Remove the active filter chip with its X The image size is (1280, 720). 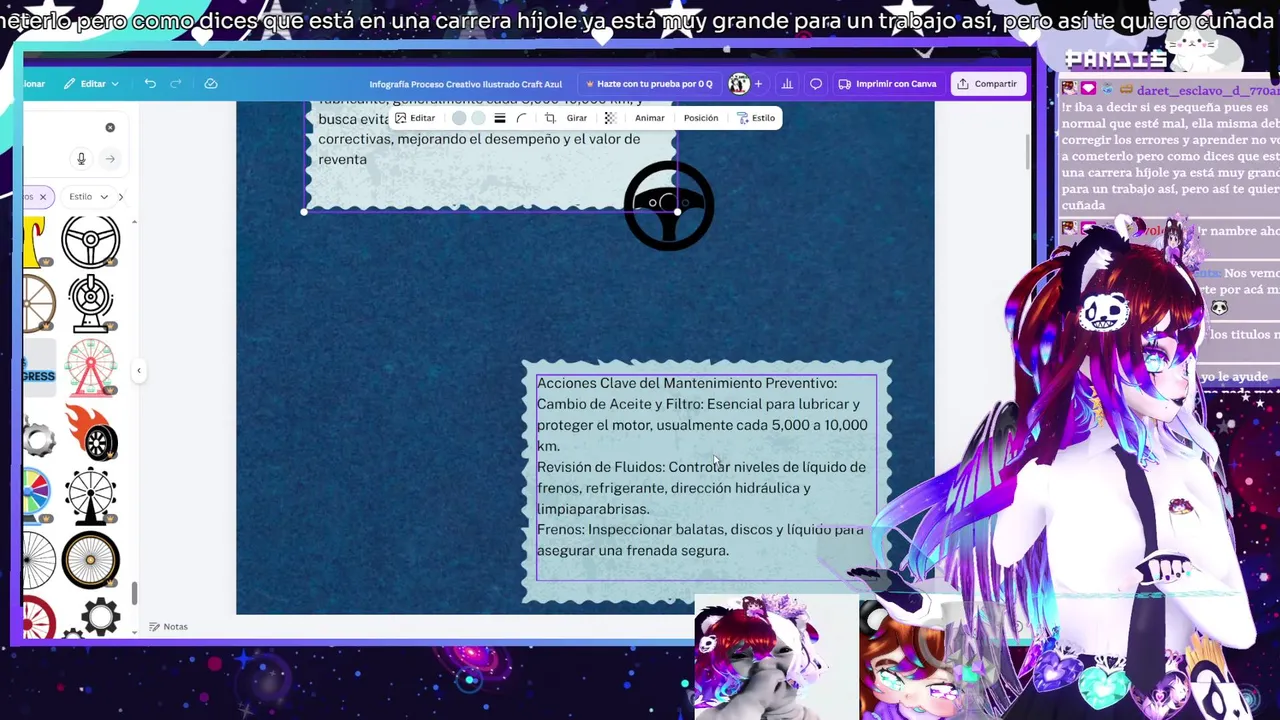point(43,197)
